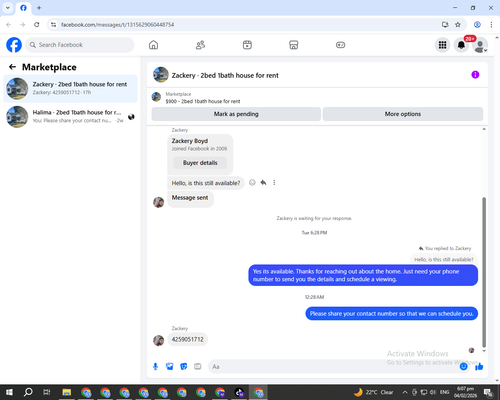Click More options button
Image resolution: width=500 pixels, height=400 pixels.
(403, 114)
